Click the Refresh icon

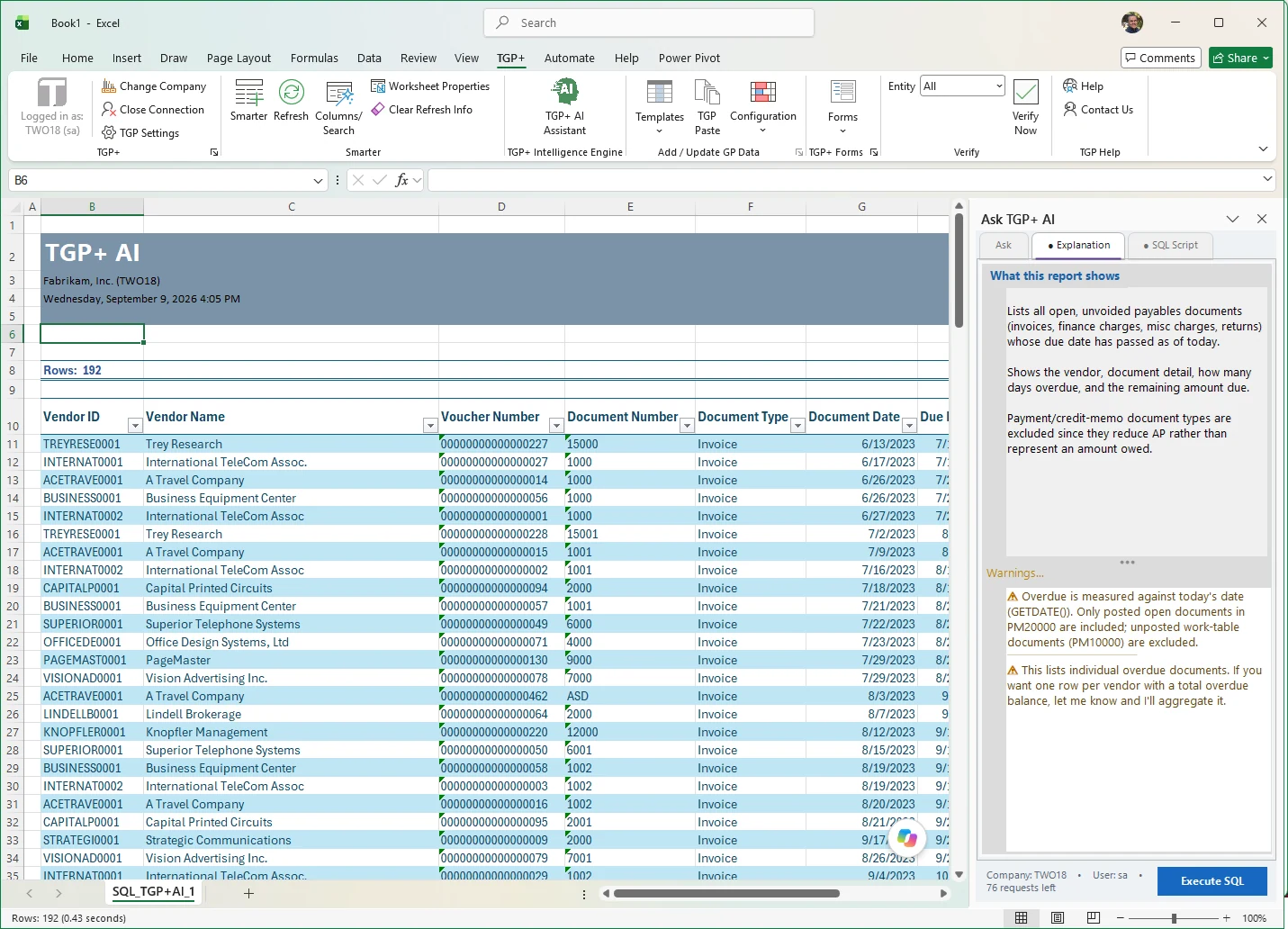coord(291,93)
